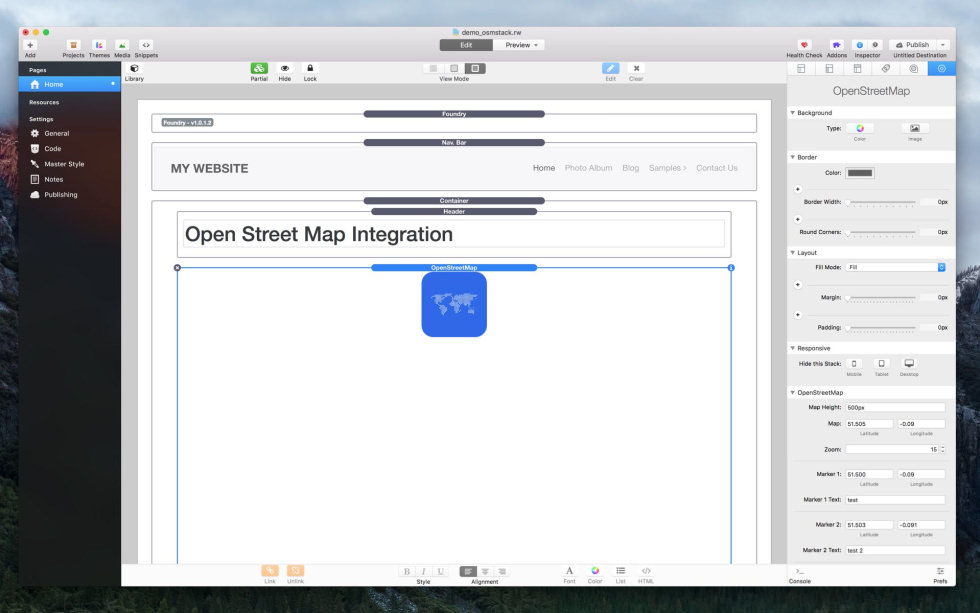Open the stacks Library
The height and width of the screenshot is (613, 980).
point(134,68)
